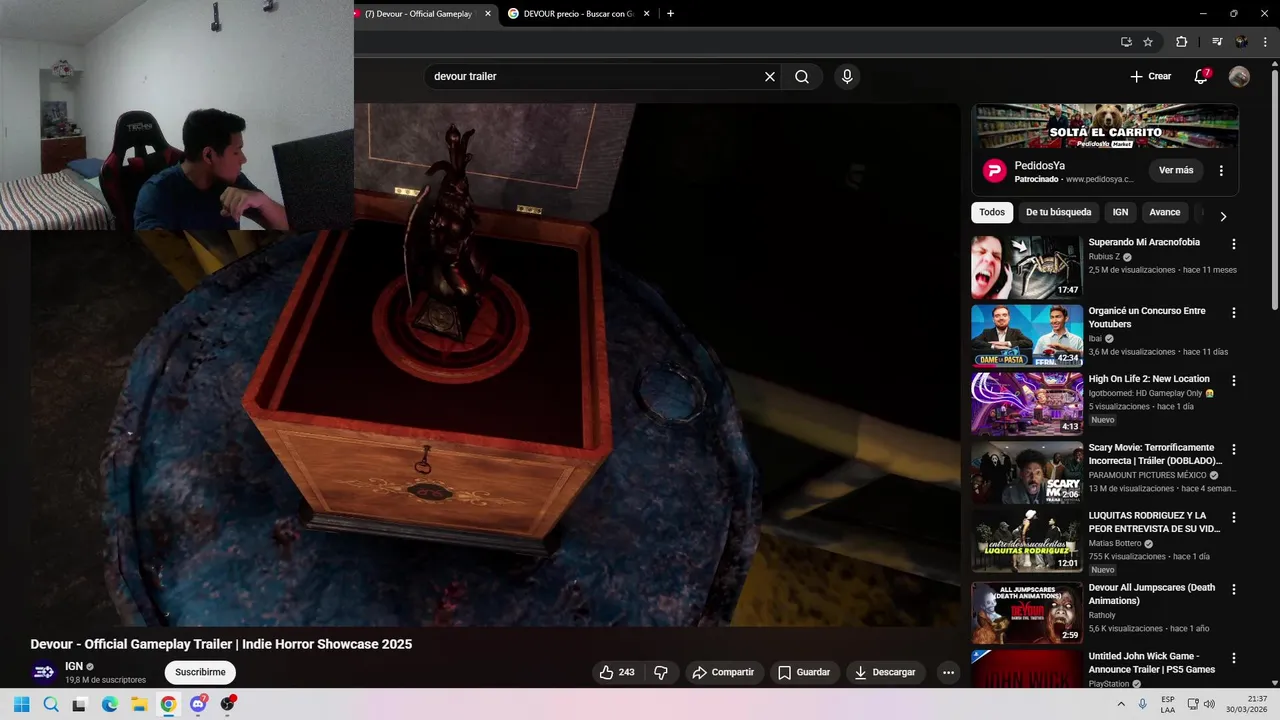This screenshot has width=1280, height=720.
Task: Open options menu for Devour All Jumpscares
Action: tap(1233, 590)
